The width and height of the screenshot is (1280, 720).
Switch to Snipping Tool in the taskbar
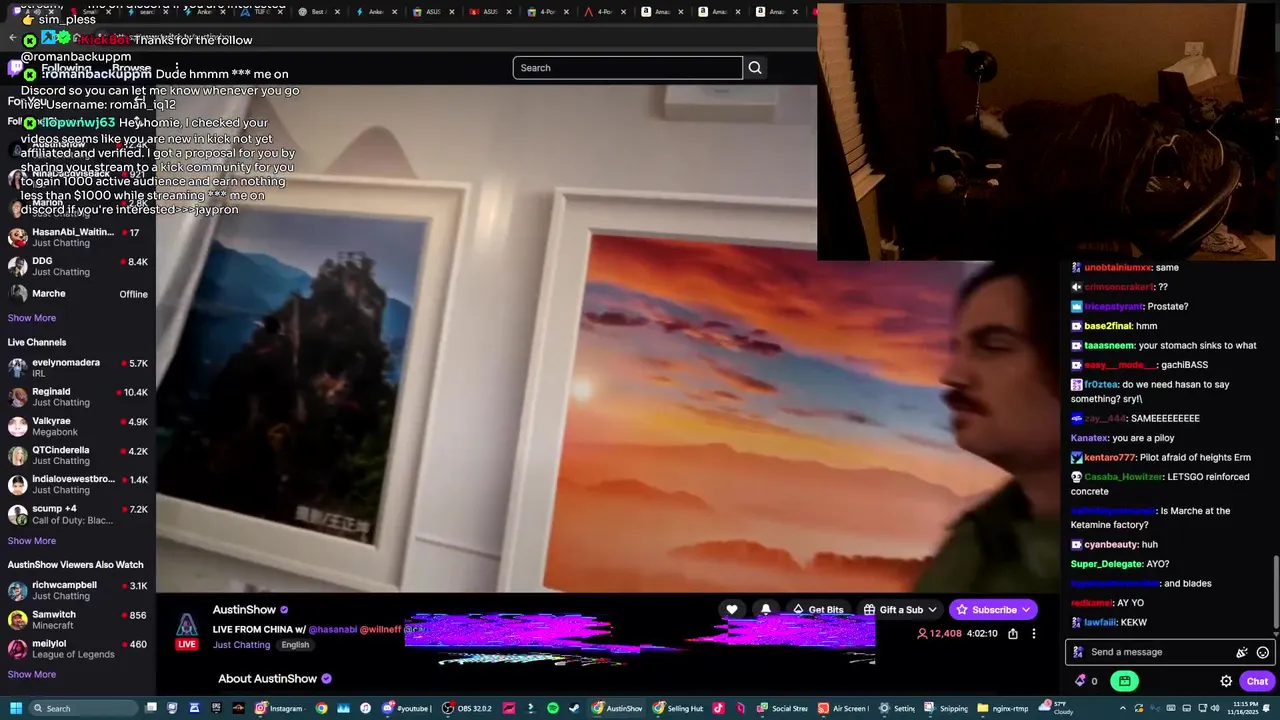tap(947, 708)
